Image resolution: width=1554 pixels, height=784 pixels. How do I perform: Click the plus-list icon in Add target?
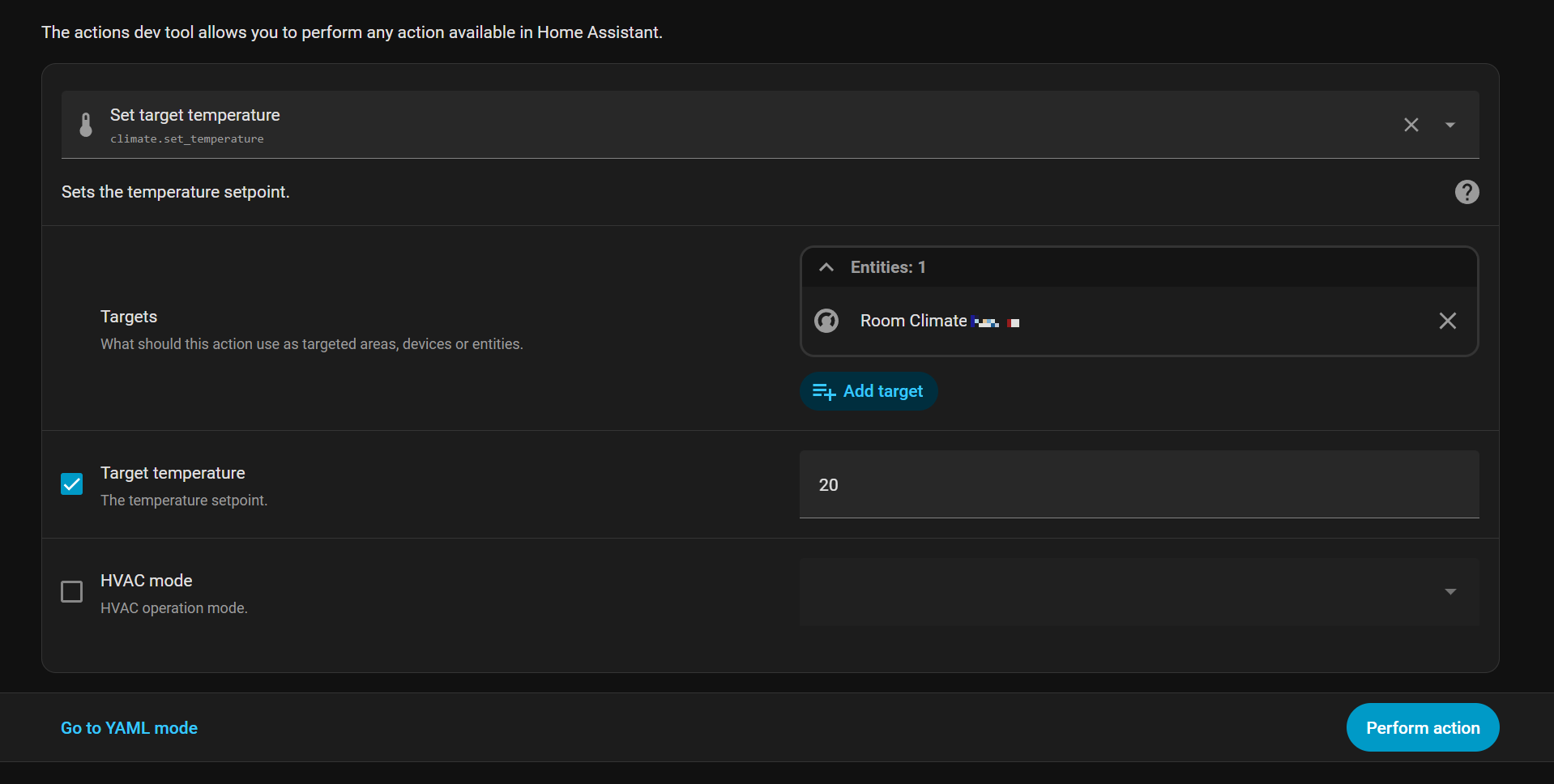click(x=823, y=392)
